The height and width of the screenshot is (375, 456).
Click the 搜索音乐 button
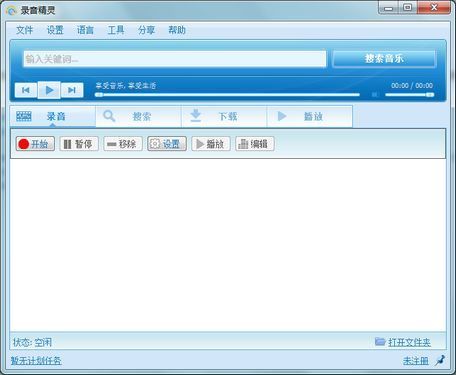click(384, 59)
